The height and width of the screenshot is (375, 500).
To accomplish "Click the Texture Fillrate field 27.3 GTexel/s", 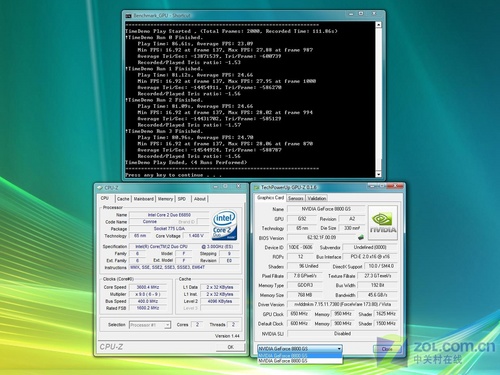I will tap(377, 276).
